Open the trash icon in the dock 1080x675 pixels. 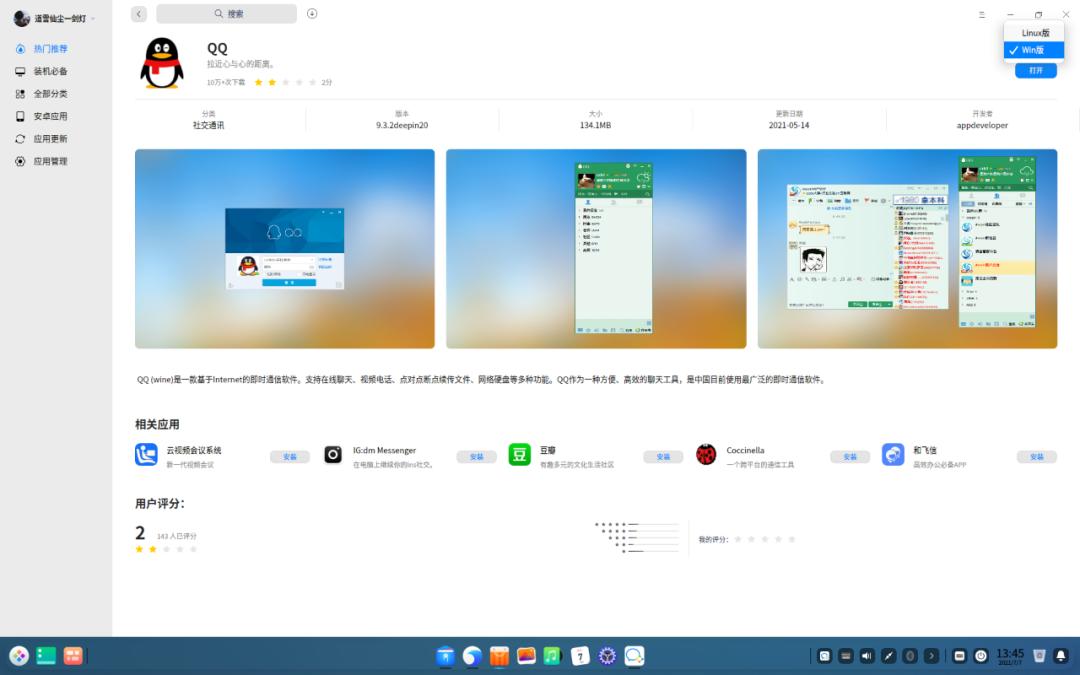(x=1039, y=656)
